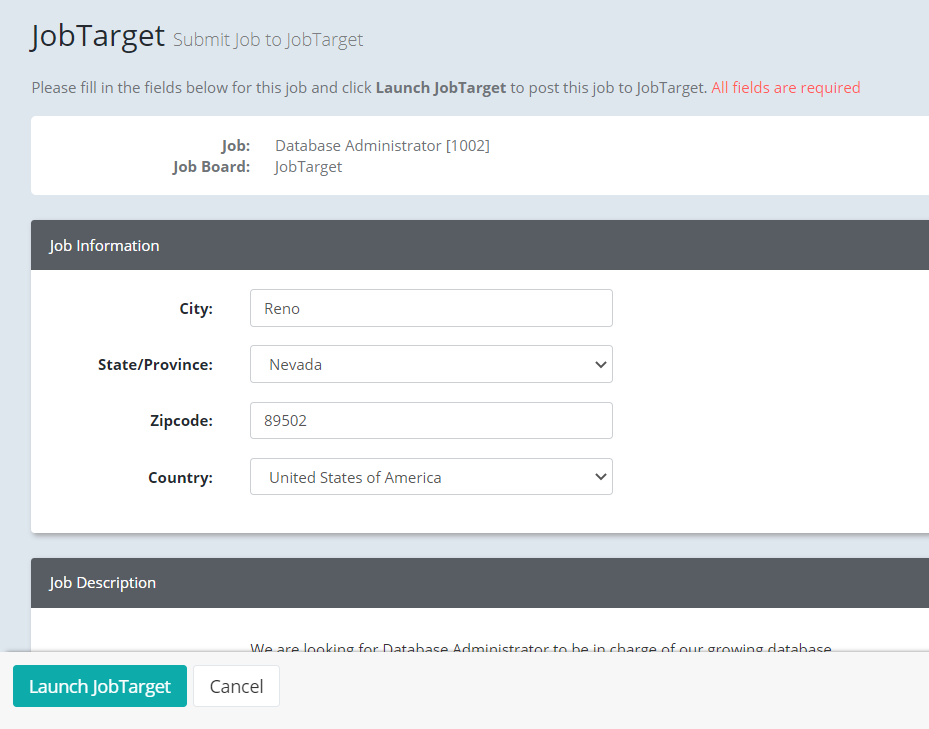The width and height of the screenshot is (929, 729).
Task: Click the United States of America combo box
Action: coord(430,476)
